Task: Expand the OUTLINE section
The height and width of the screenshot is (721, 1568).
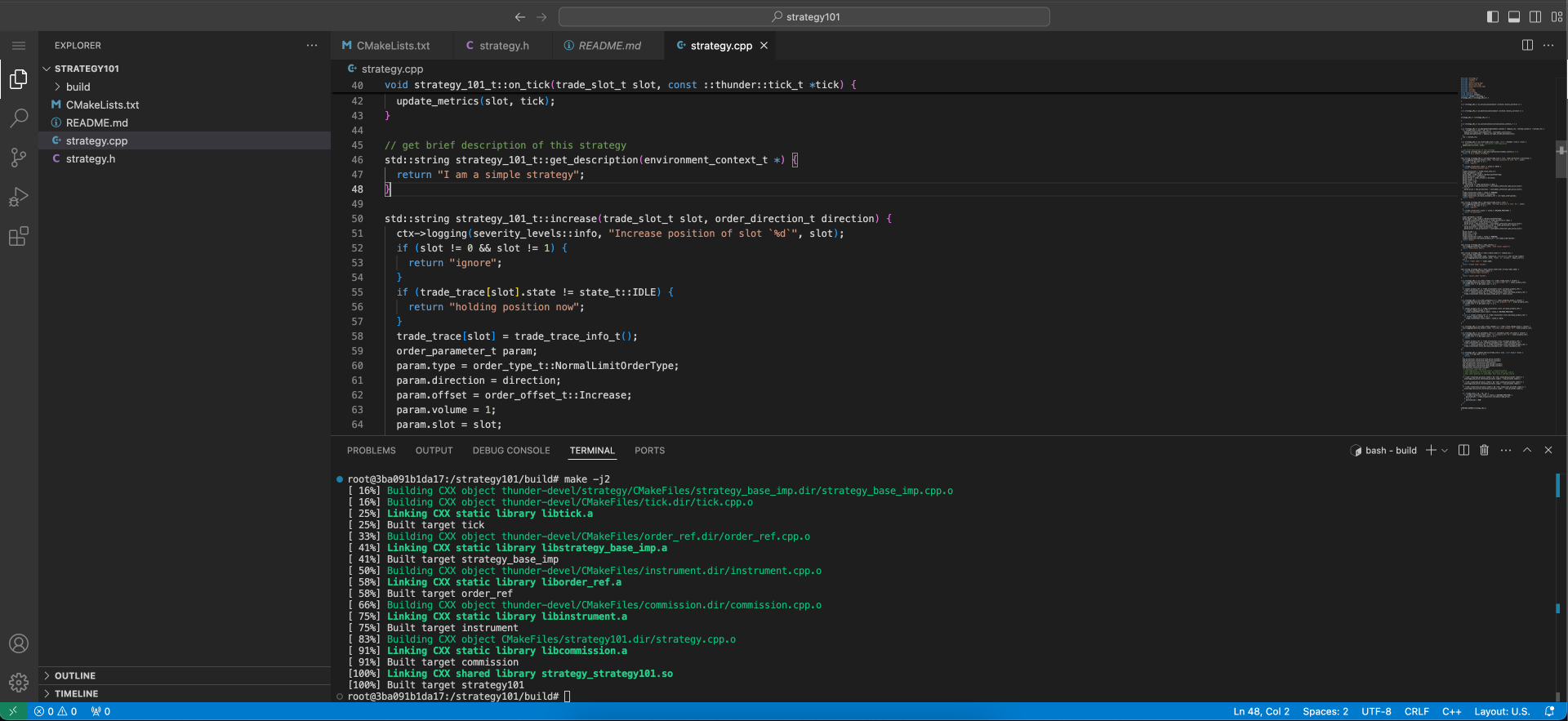Action: point(185,675)
